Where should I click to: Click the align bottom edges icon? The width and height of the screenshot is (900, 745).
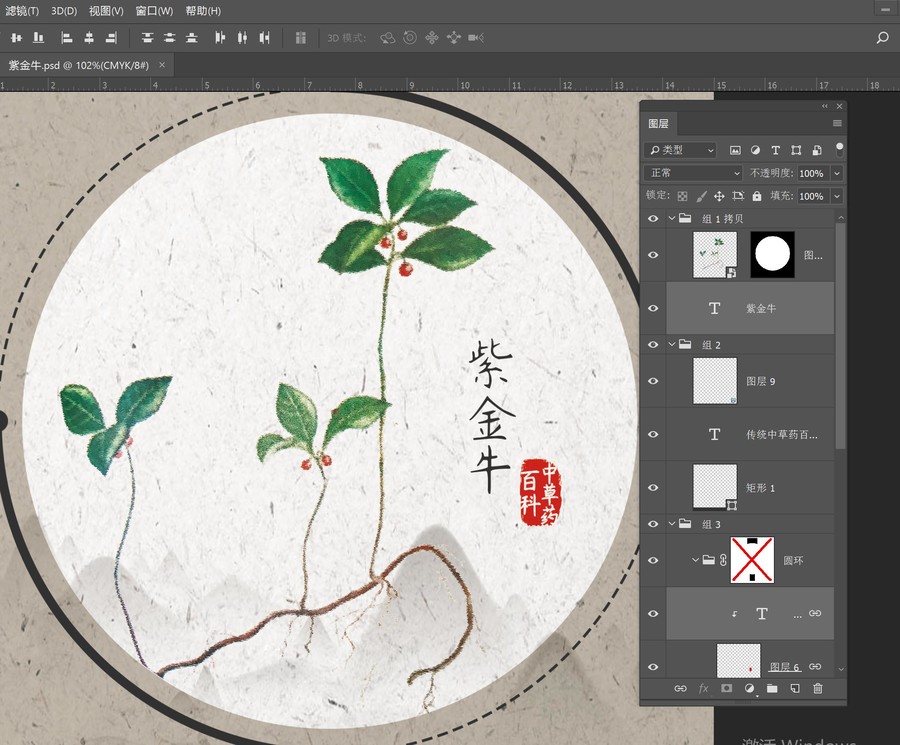click(x=38, y=38)
